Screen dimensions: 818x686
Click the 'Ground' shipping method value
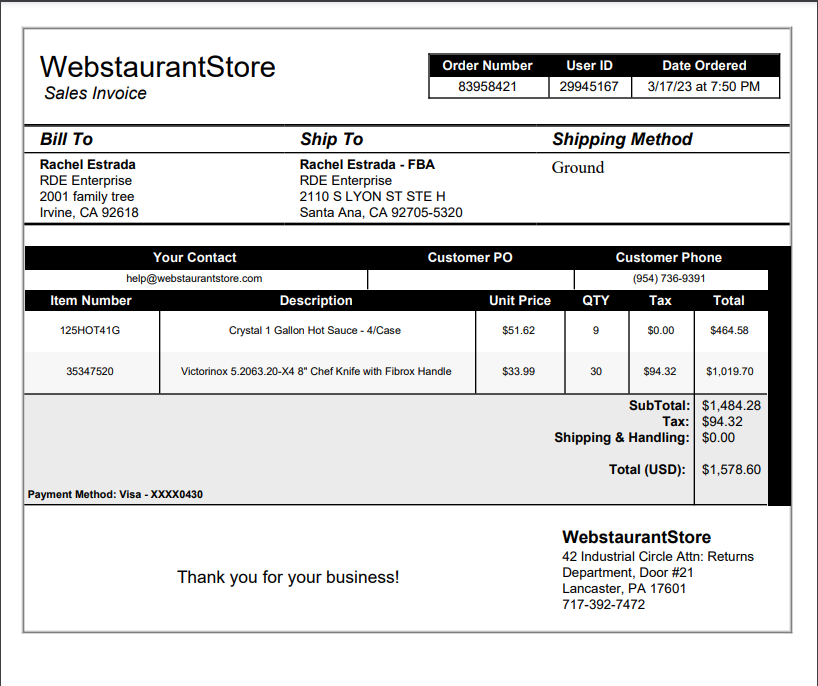578,168
